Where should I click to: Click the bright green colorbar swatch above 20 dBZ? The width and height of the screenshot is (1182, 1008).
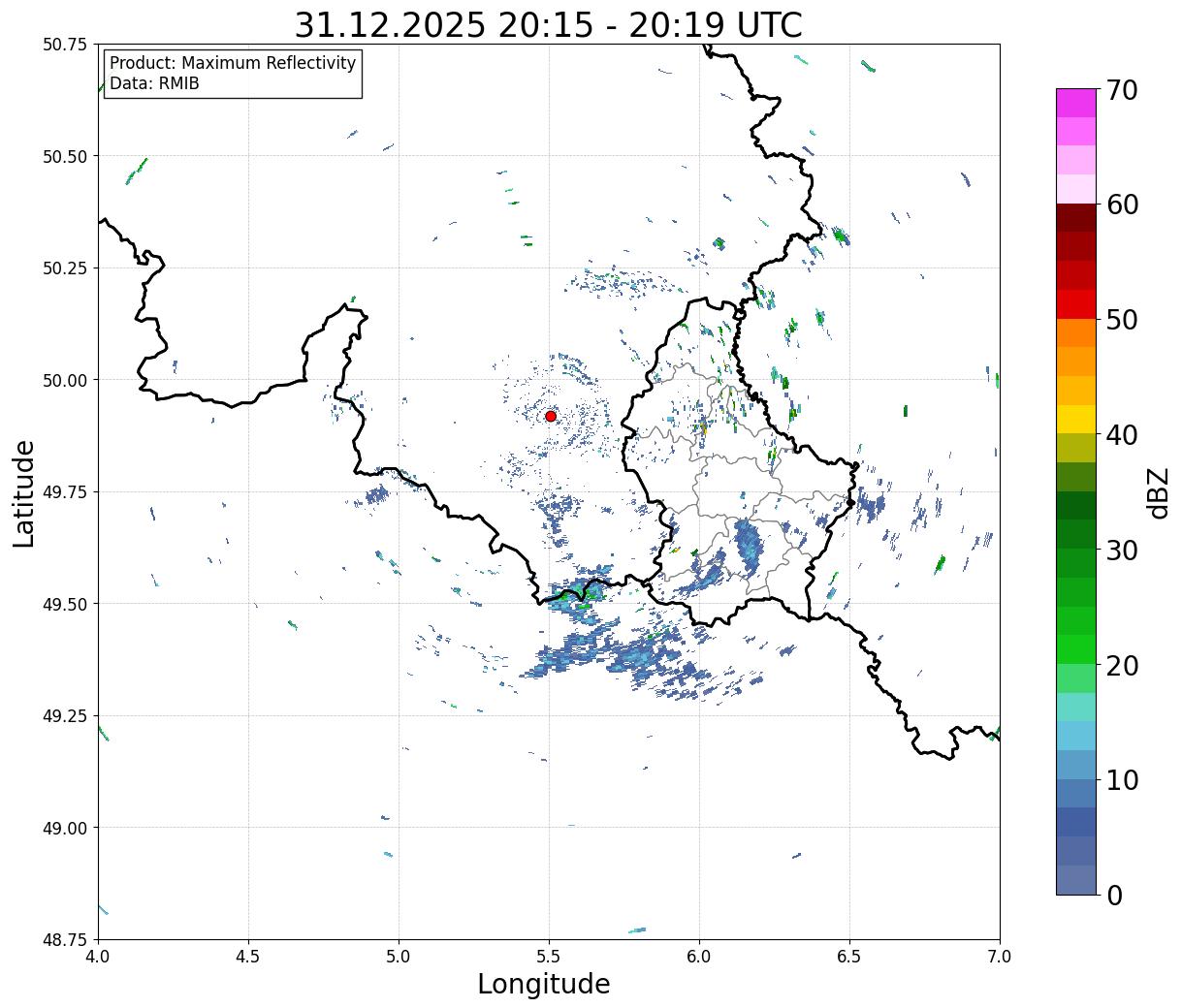click(1076, 649)
